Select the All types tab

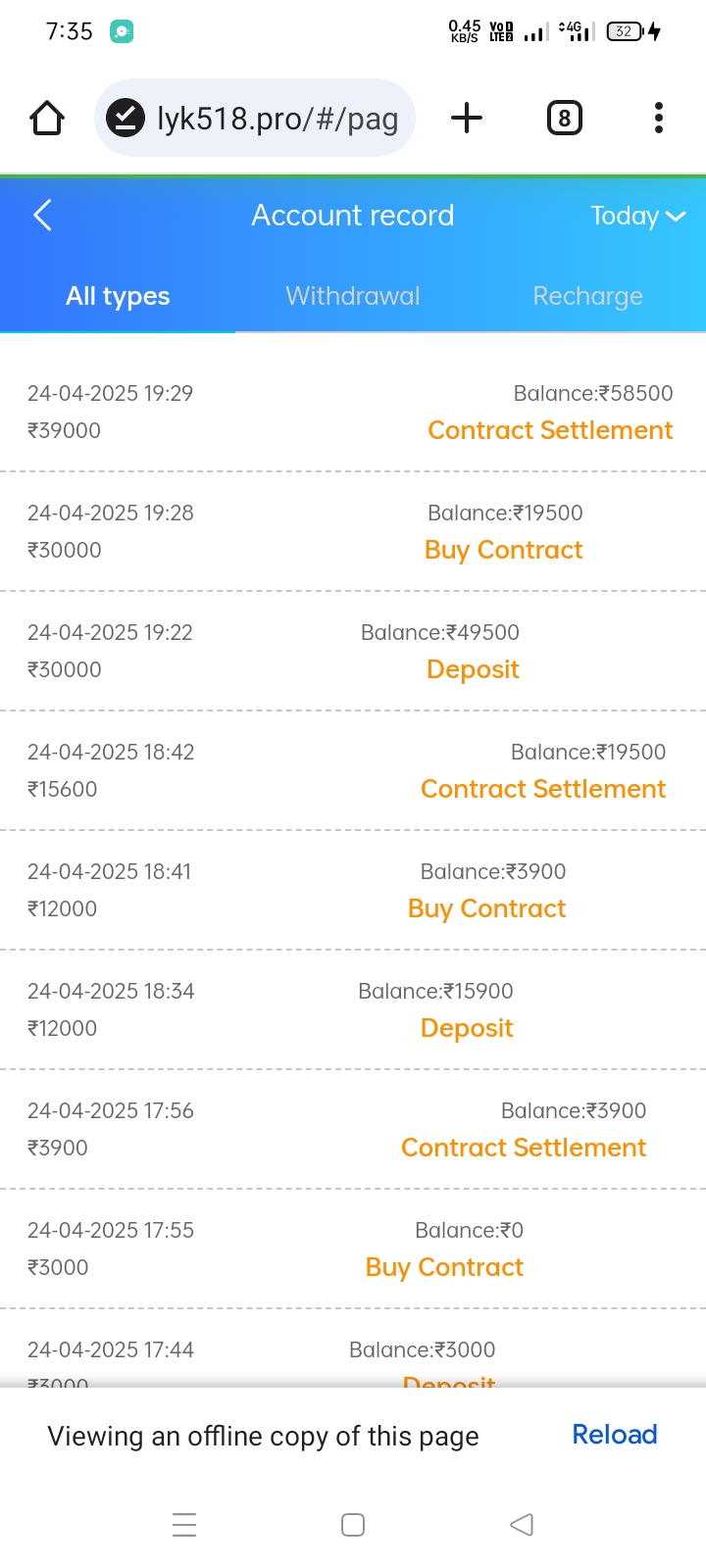[118, 296]
